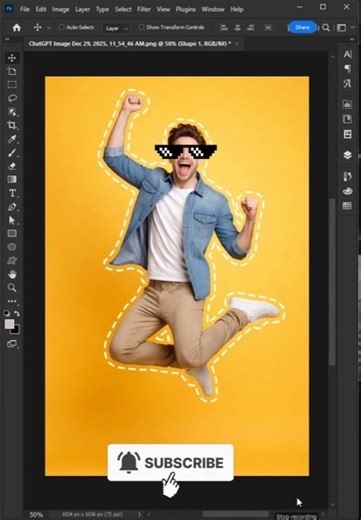Select the Crop tool
Screen dimensions: 361x520
[x=12, y=125]
